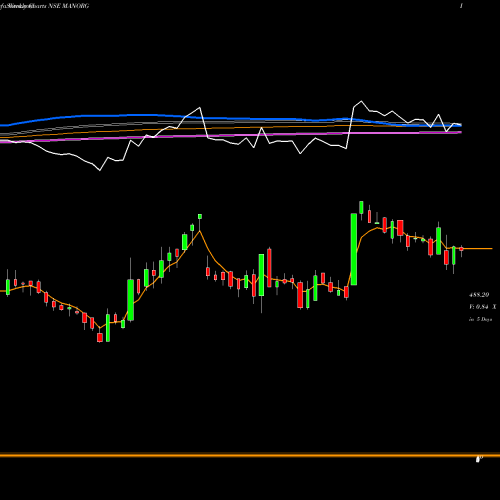500x500 pixels.
Task: Click the price value '488.29'
Action: [479, 295]
